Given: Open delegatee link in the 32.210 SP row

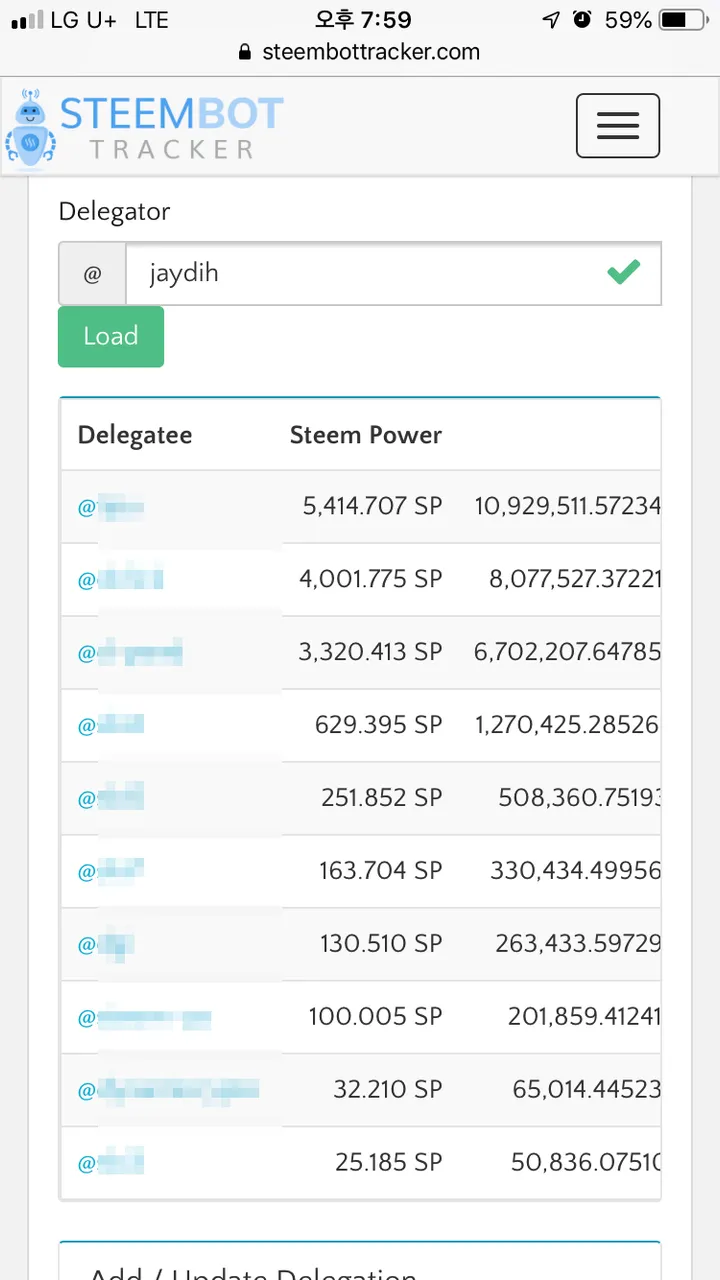Looking at the screenshot, I should pyautogui.click(x=168, y=1090).
